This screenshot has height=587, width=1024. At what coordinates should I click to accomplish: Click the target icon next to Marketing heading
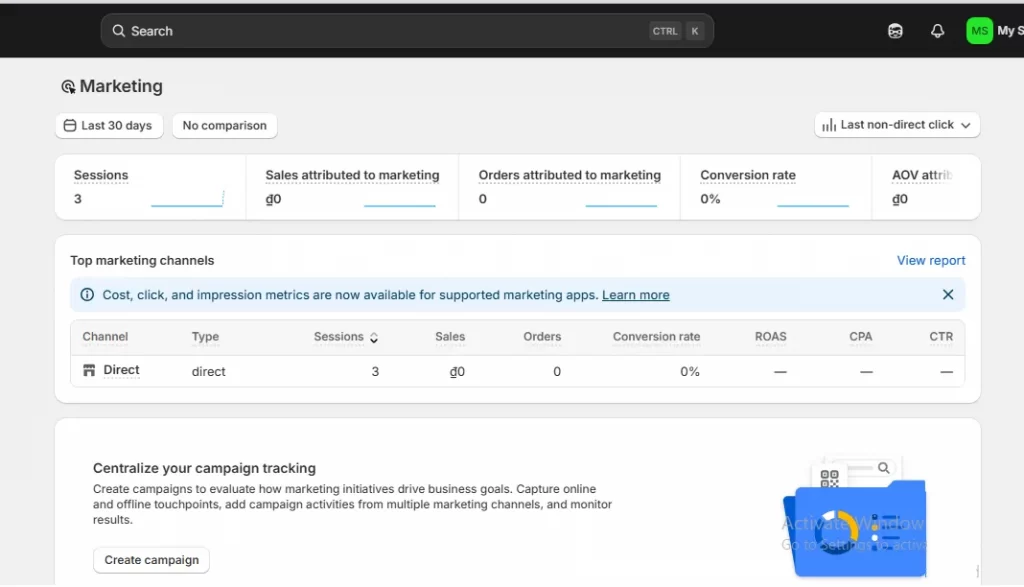(68, 85)
